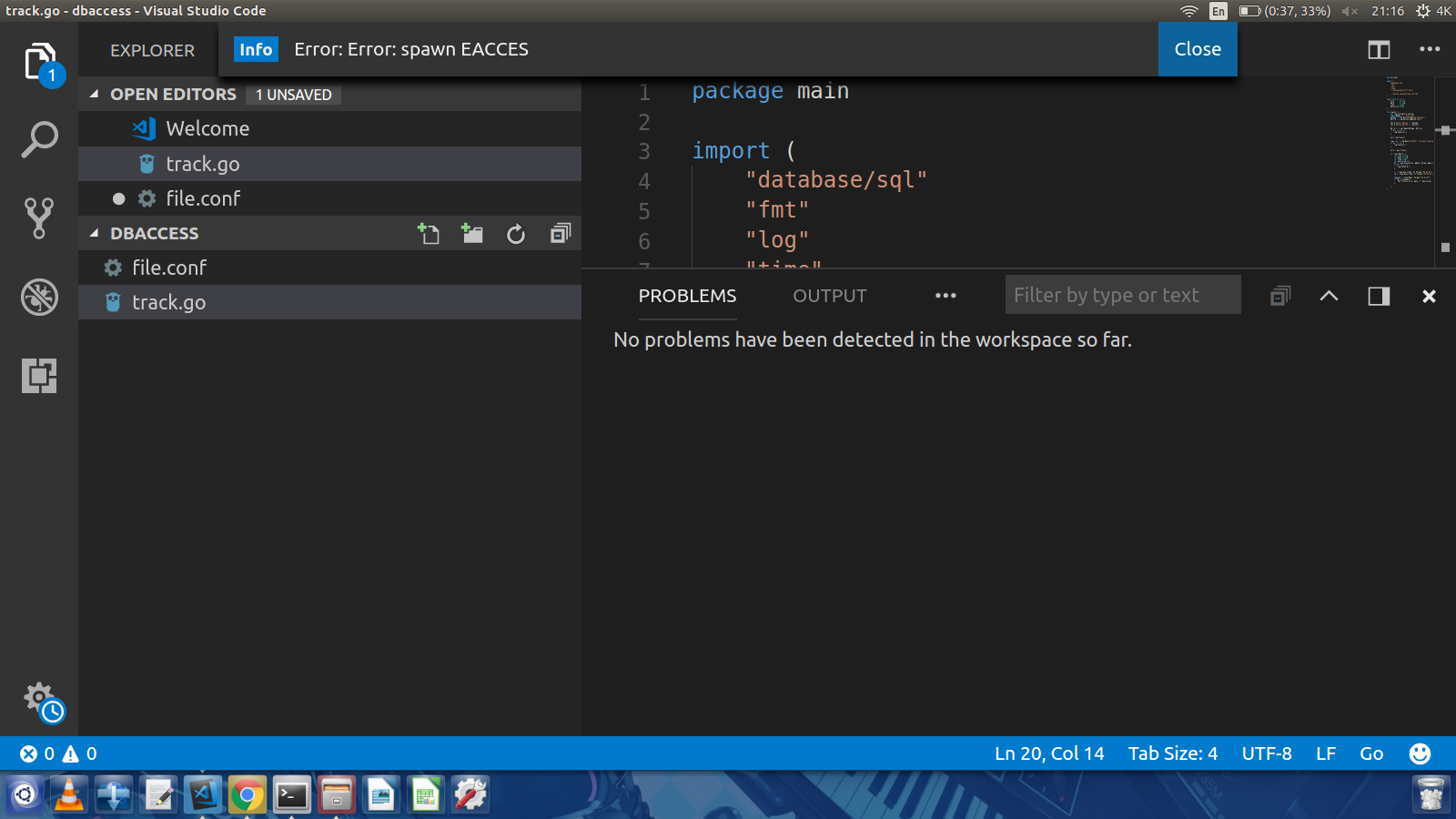Screen dimensions: 1456x819
Task: Click the "database/sql" import line
Action: (836, 180)
